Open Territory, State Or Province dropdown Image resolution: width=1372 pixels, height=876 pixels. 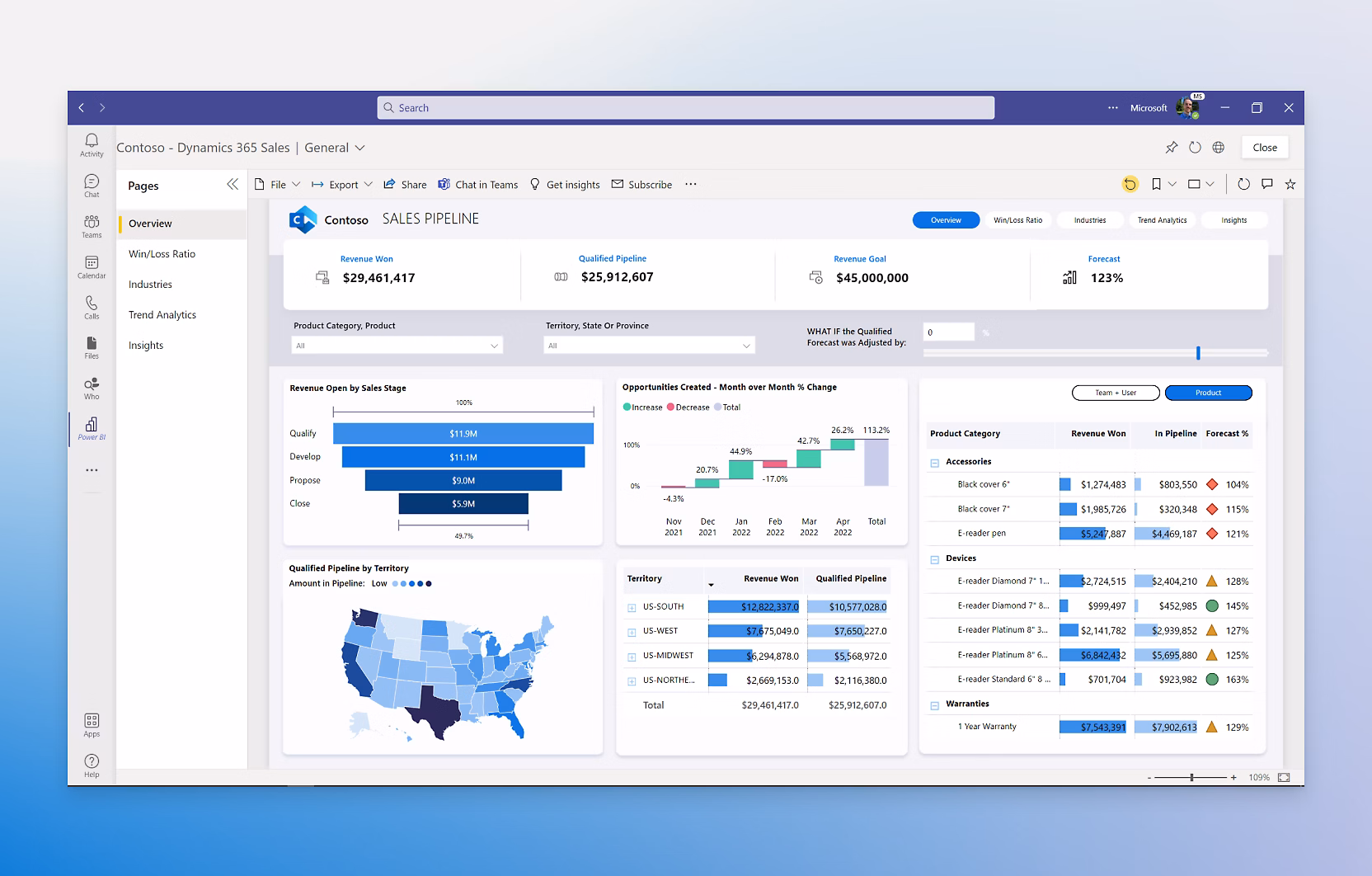point(649,346)
